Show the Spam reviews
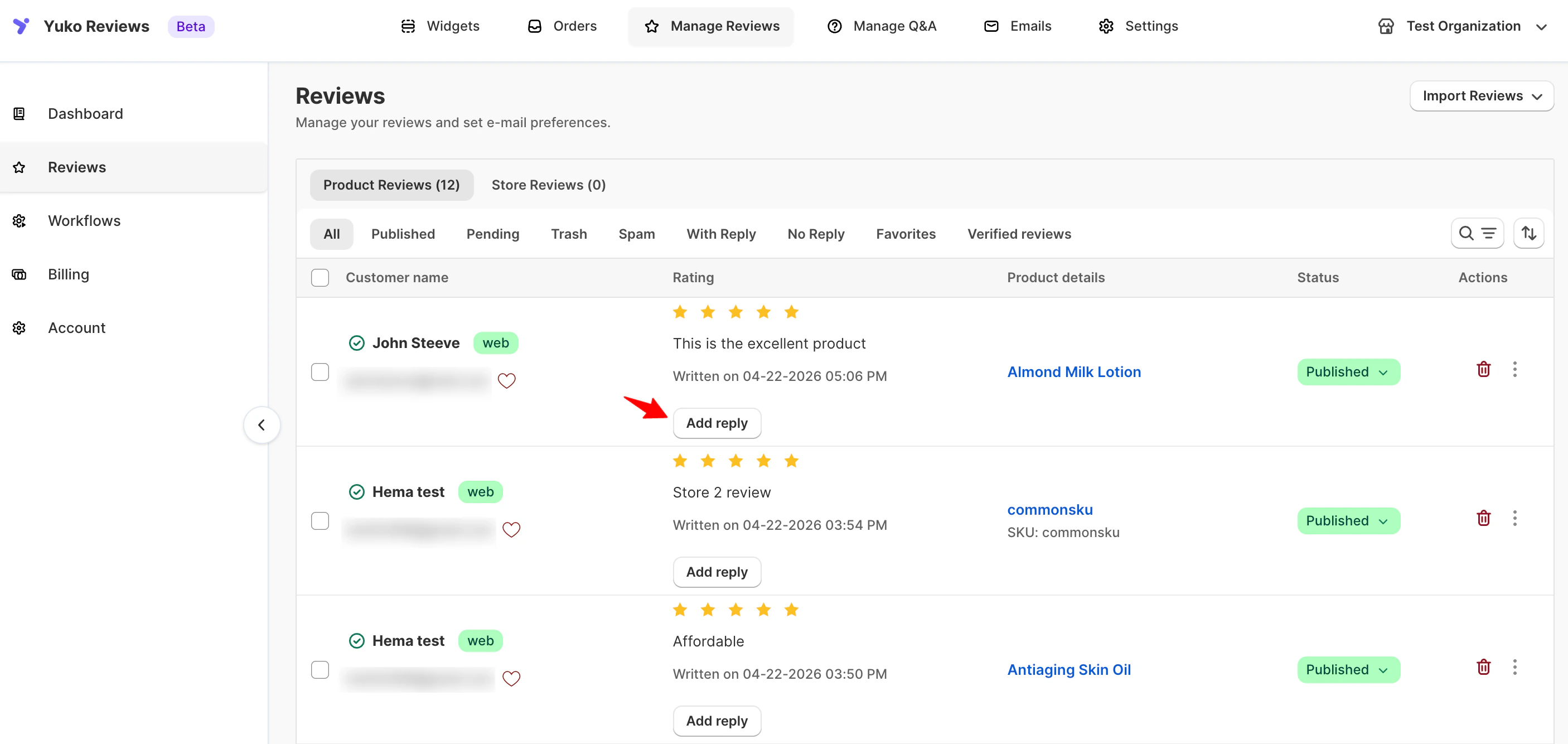The width and height of the screenshot is (1568, 744). 636,234
